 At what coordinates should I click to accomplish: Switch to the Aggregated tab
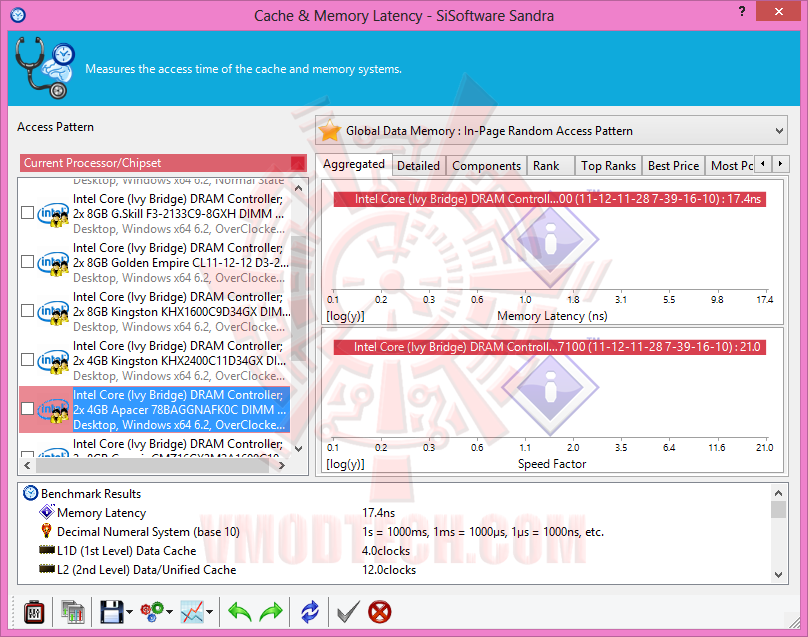(x=354, y=164)
